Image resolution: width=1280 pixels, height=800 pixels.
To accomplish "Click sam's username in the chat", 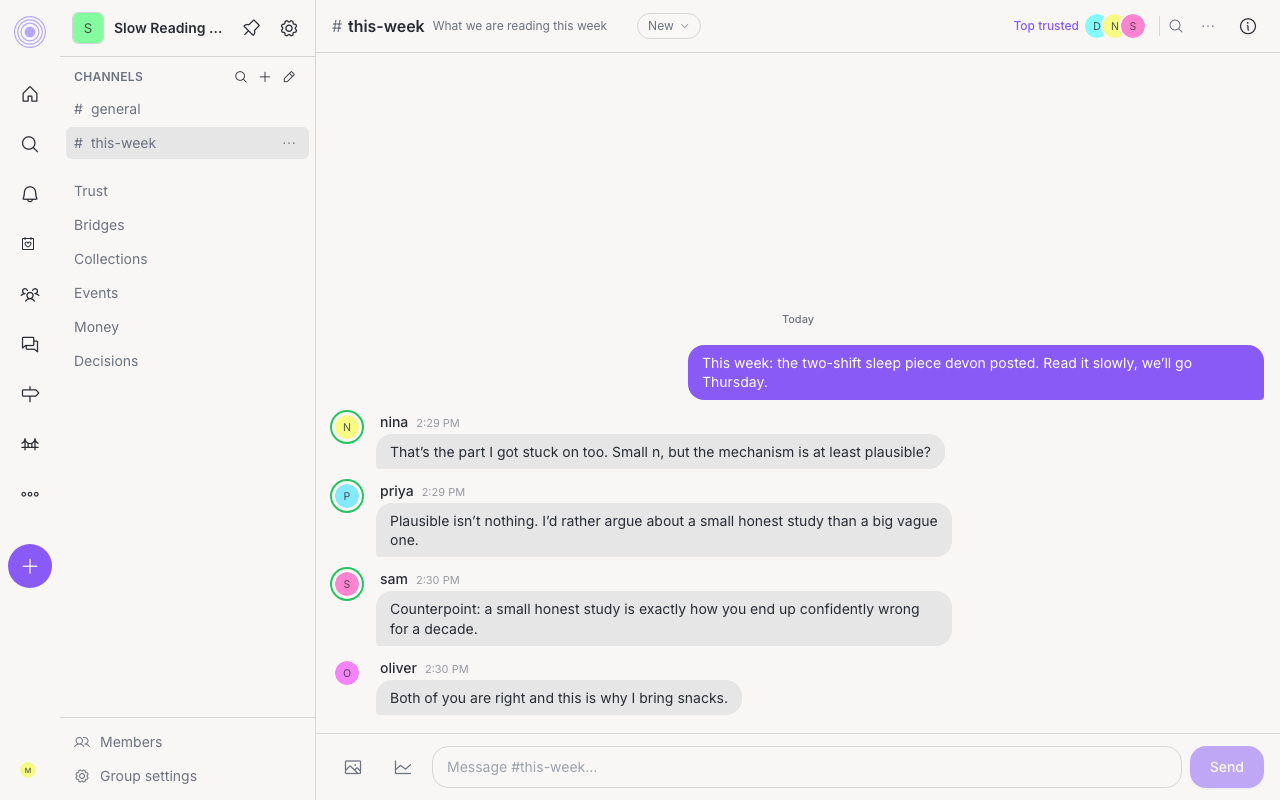I will pyautogui.click(x=394, y=579).
